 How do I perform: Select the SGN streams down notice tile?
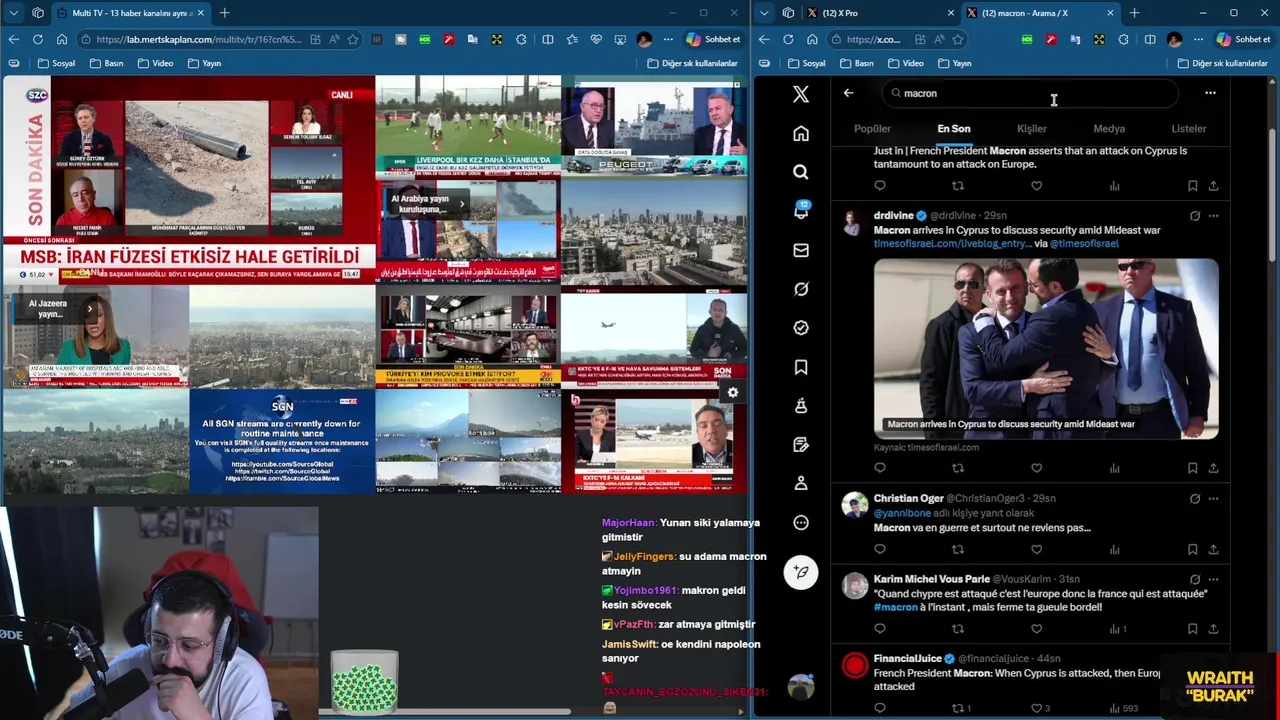(282, 441)
